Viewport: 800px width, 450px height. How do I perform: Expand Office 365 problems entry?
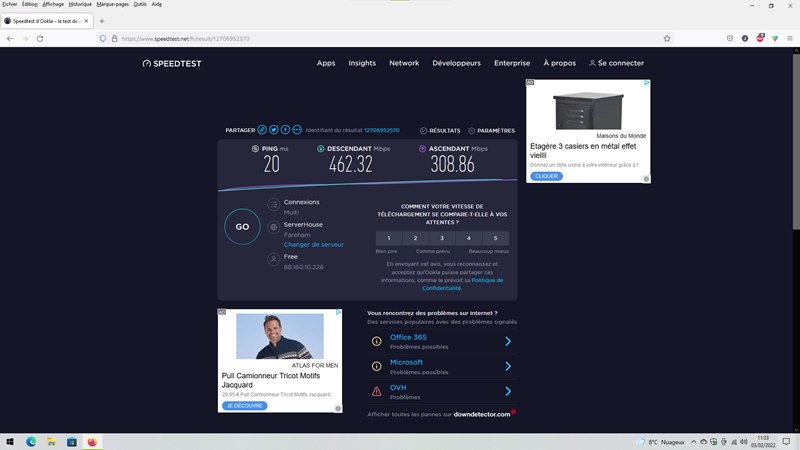point(508,341)
